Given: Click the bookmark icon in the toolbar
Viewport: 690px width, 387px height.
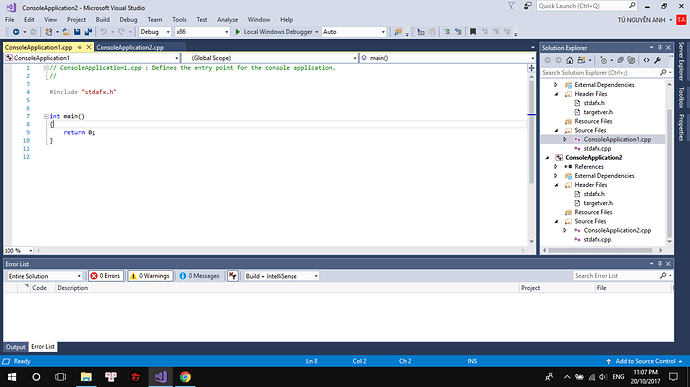Looking at the screenshot, I should click(x=473, y=32).
